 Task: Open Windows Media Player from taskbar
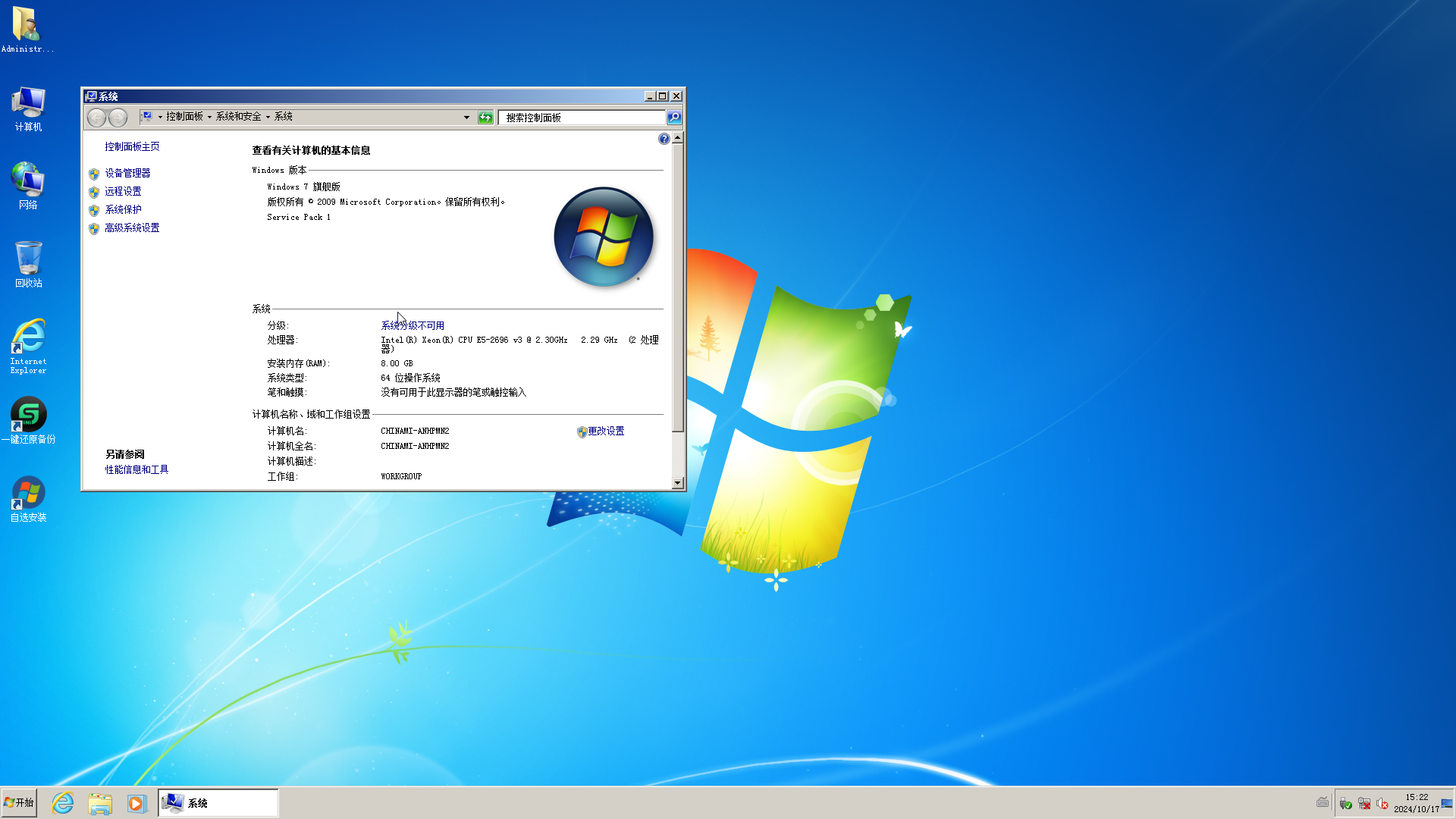coord(136,803)
